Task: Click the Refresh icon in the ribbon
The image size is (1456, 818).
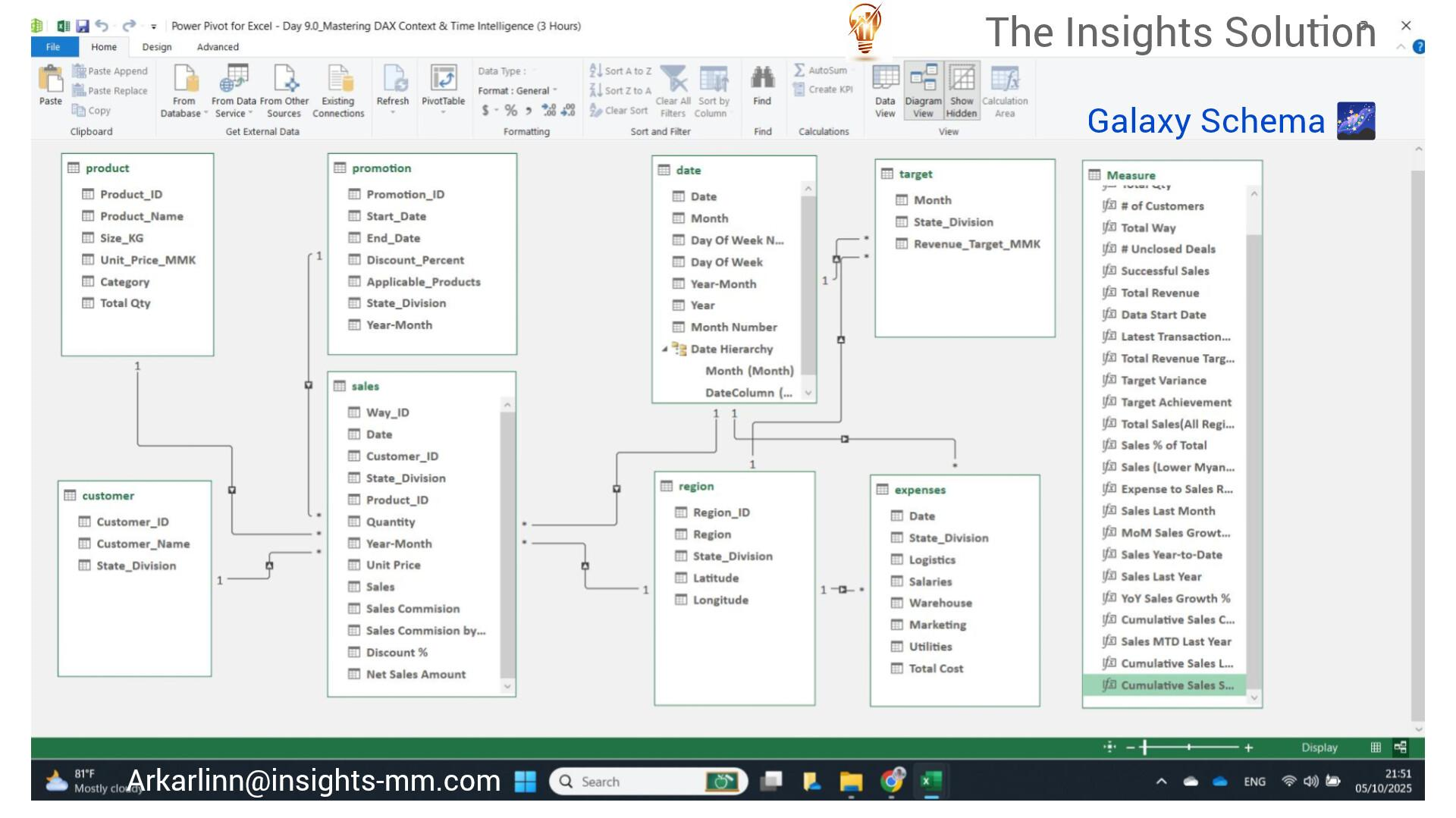Action: click(x=392, y=80)
